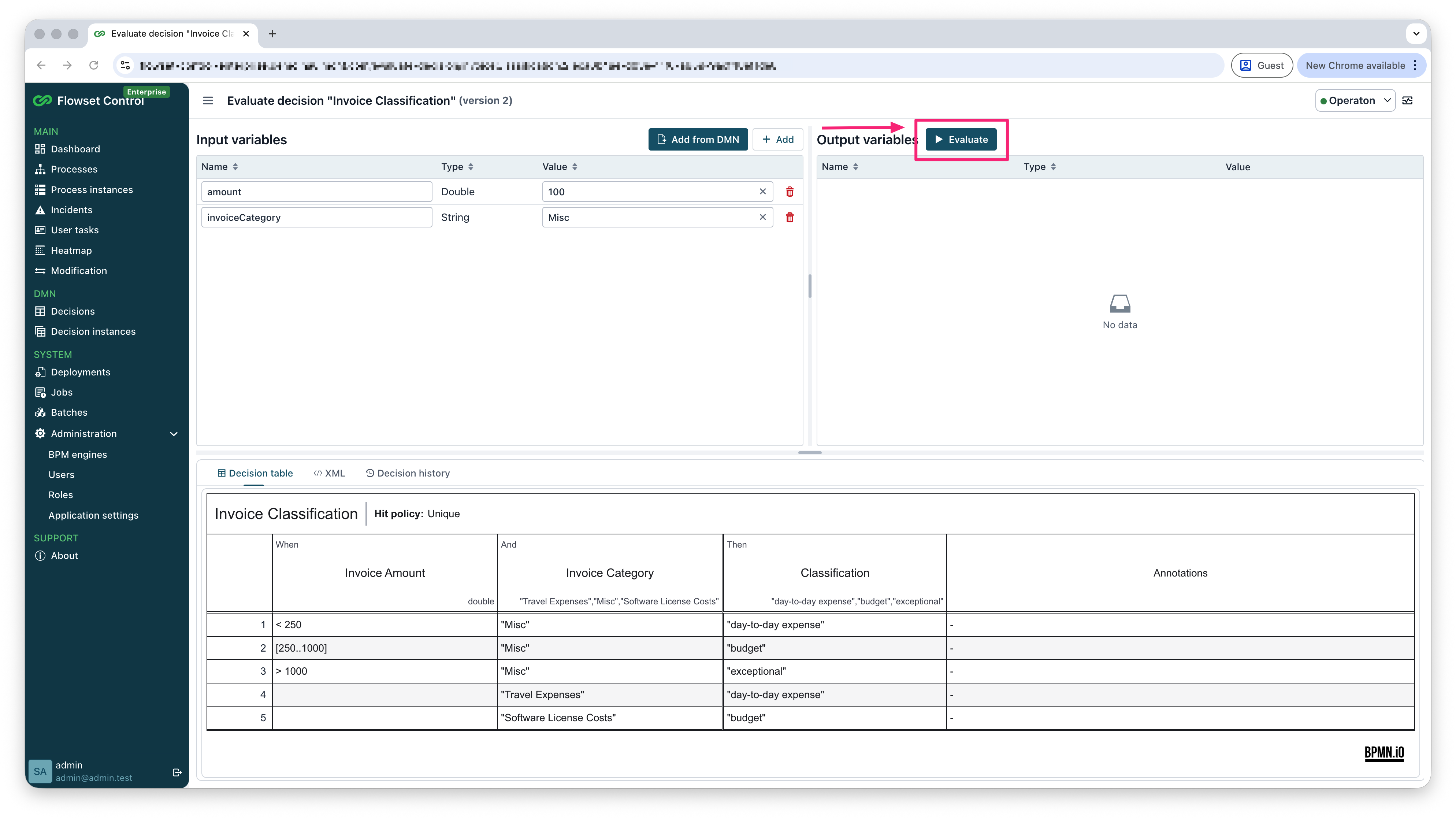The width and height of the screenshot is (1456, 819).
Task: Click the Add variable button
Action: 778,140
